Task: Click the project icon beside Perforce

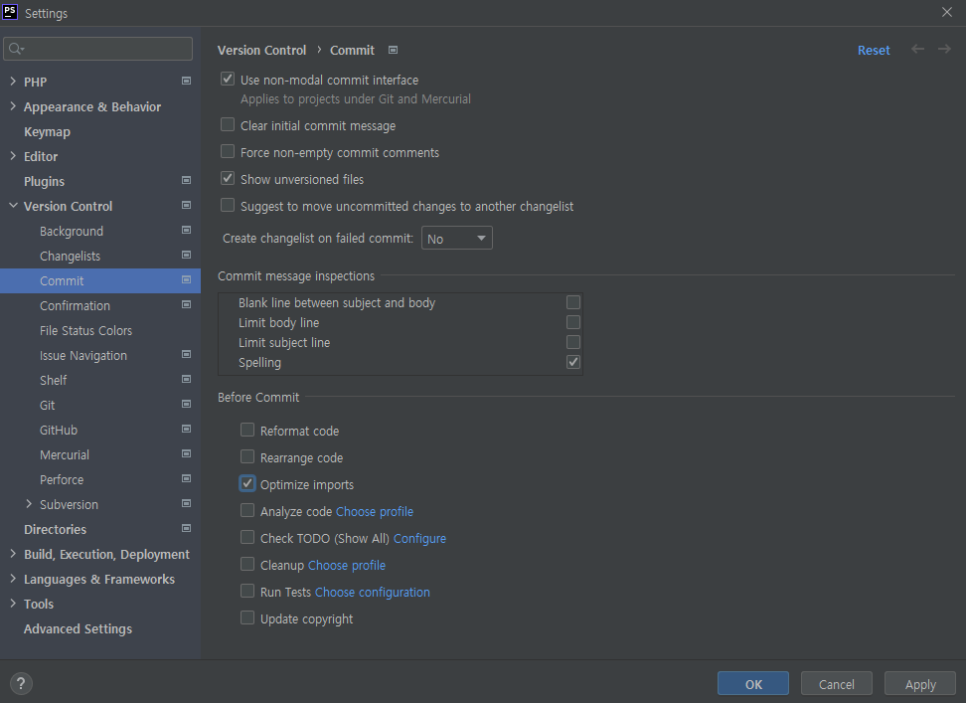Action: (x=186, y=479)
